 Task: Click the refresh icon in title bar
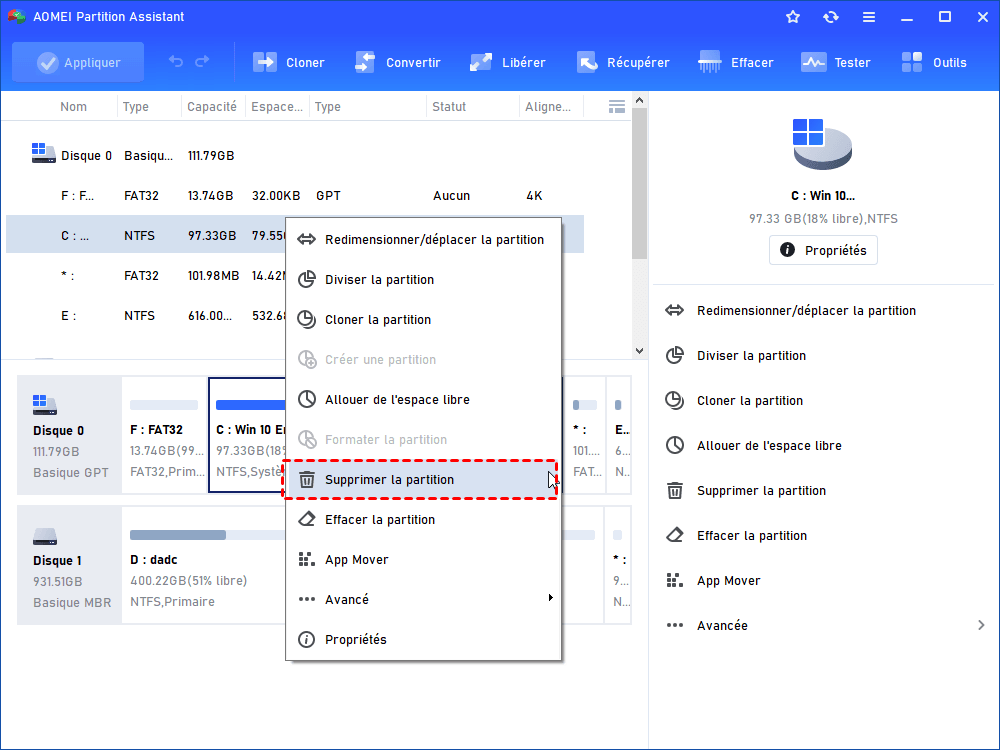(x=830, y=17)
